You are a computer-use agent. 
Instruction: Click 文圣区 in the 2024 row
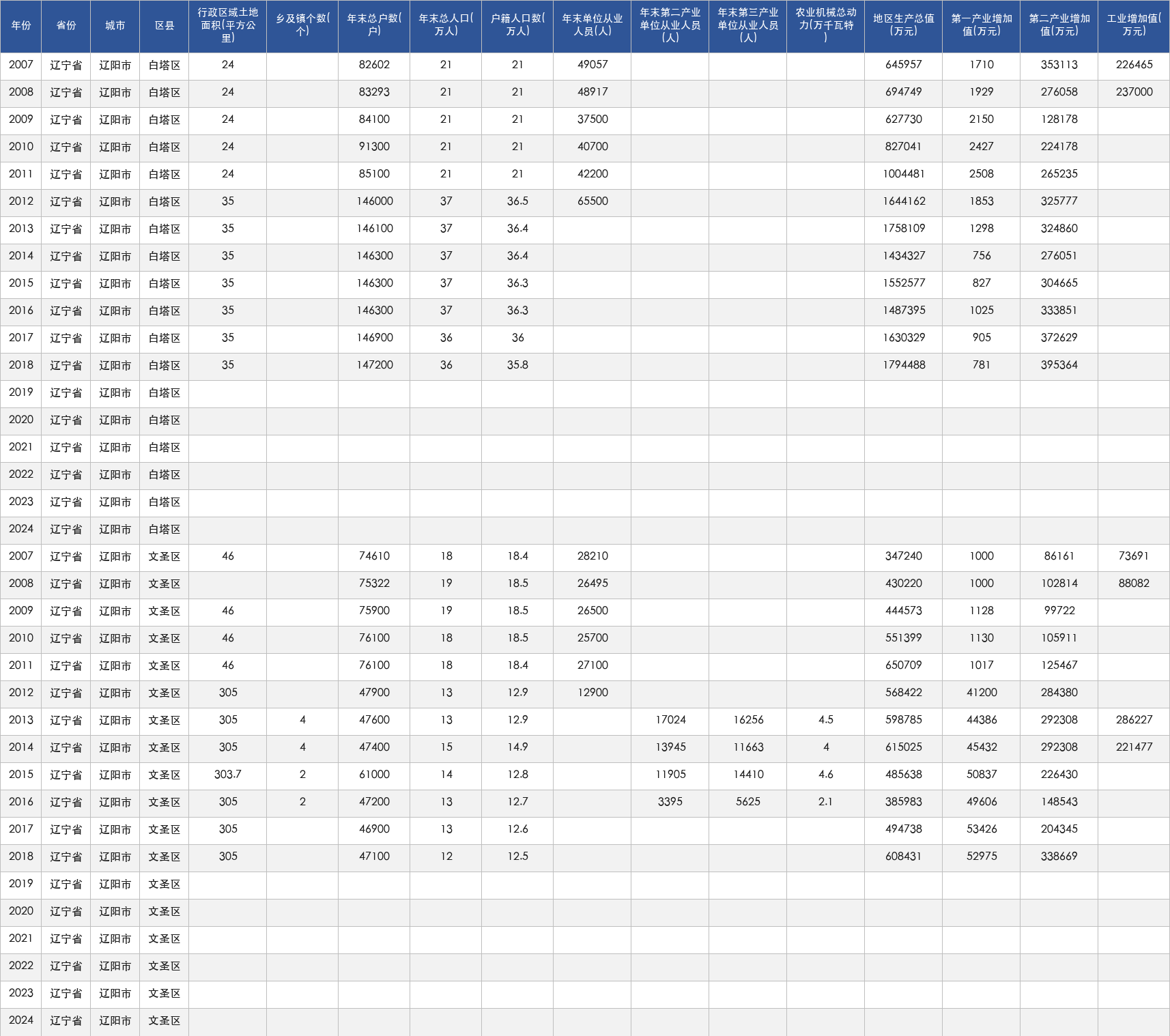[164, 1020]
